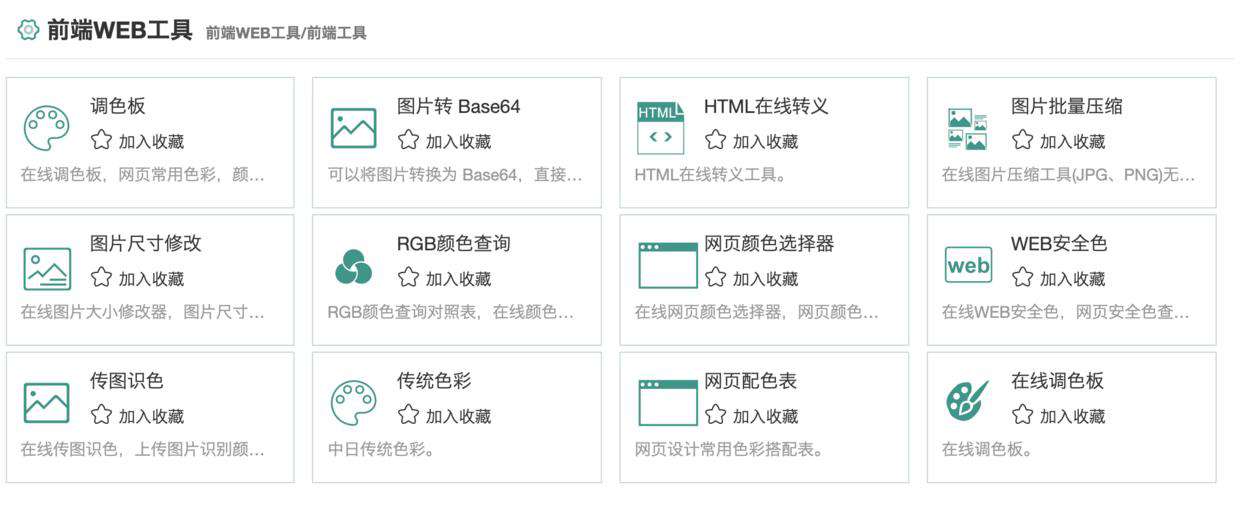Image resolution: width=1240 pixels, height=510 pixels.
Task: Click description 在线图片压缩工具(JPG、PNG)
Action: 1068,175
